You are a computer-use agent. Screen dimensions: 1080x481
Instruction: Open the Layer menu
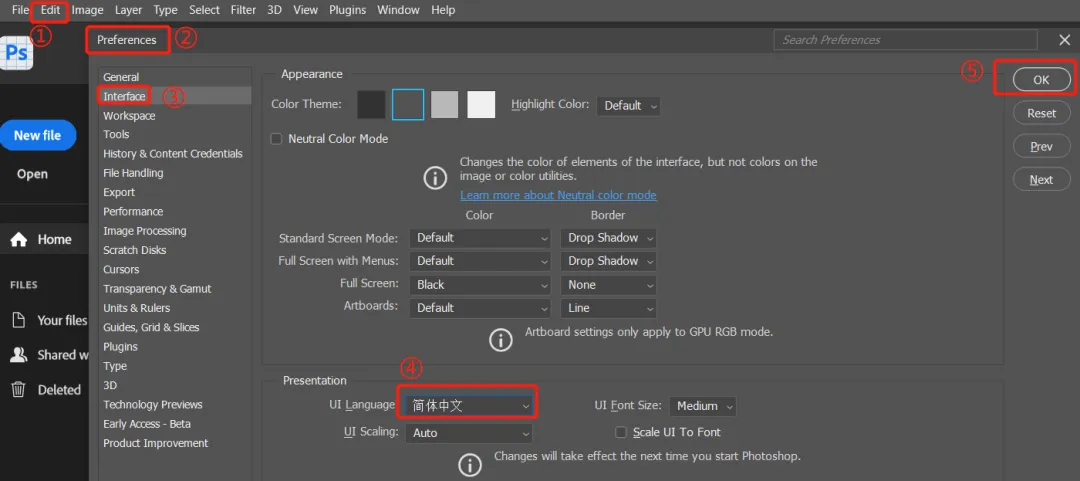click(128, 10)
